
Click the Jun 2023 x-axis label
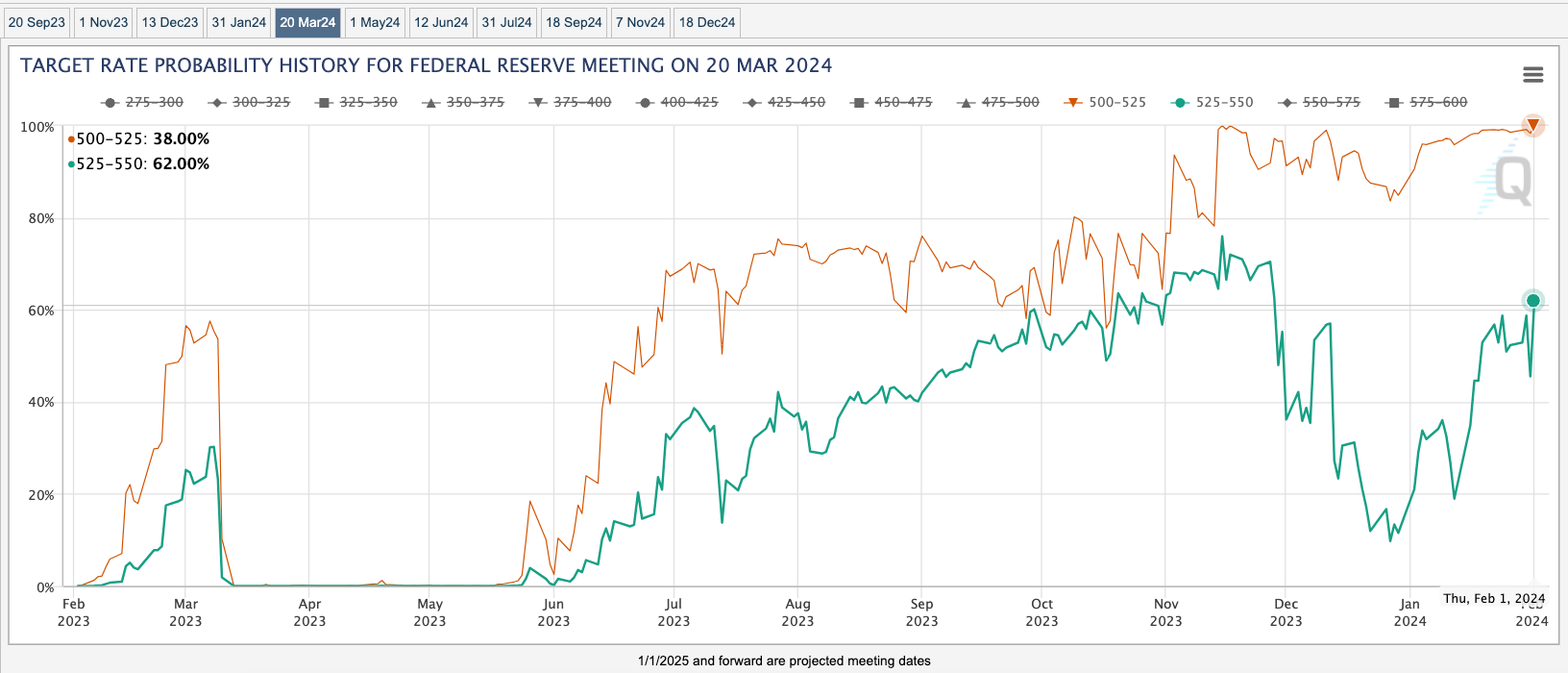[553, 612]
